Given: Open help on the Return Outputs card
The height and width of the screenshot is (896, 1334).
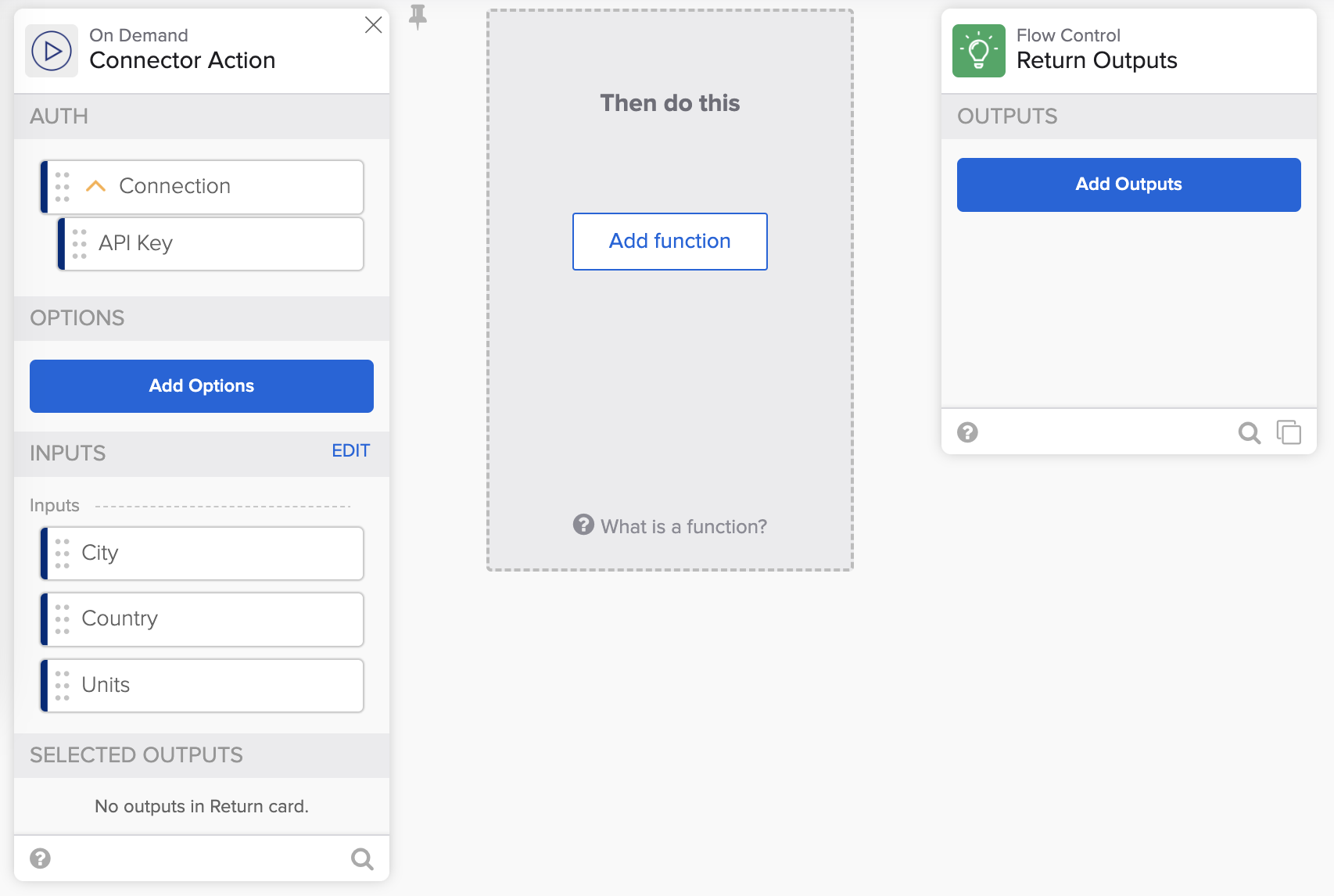Looking at the screenshot, I should (x=967, y=432).
